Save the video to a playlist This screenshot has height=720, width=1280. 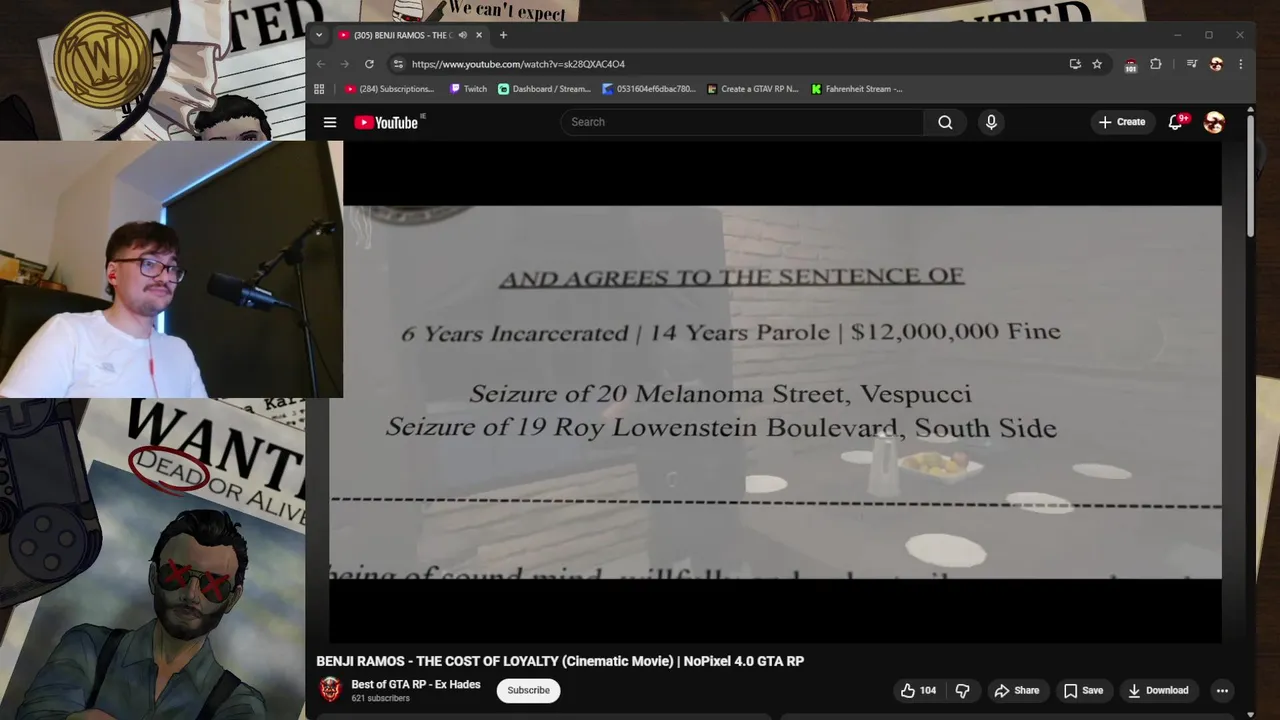tap(1083, 690)
